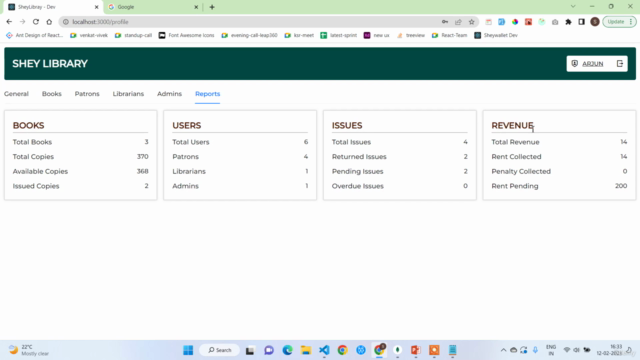The image size is (640, 360).
Task: Click the Rent Pending value 200
Action: point(621,186)
